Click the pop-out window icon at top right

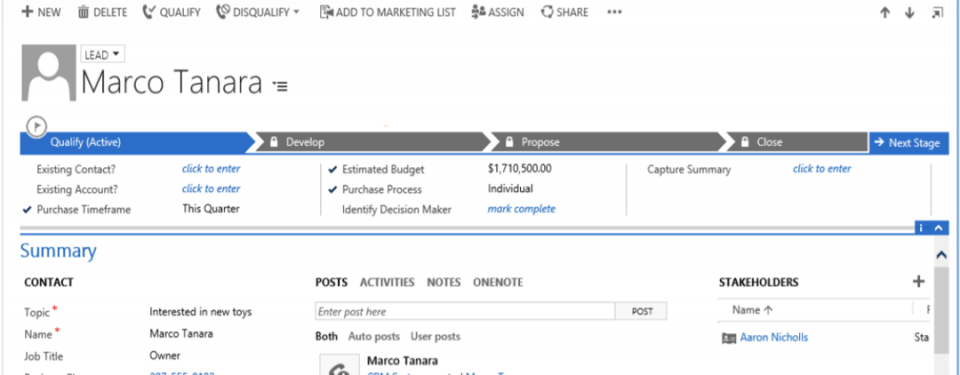[x=937, y=13]
